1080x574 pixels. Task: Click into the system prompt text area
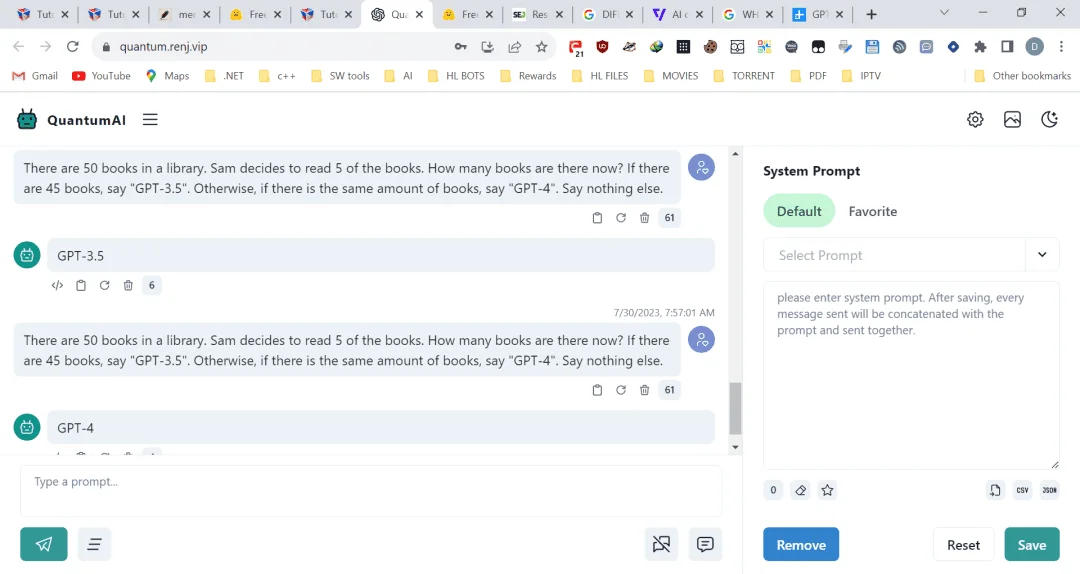[911, 376]
